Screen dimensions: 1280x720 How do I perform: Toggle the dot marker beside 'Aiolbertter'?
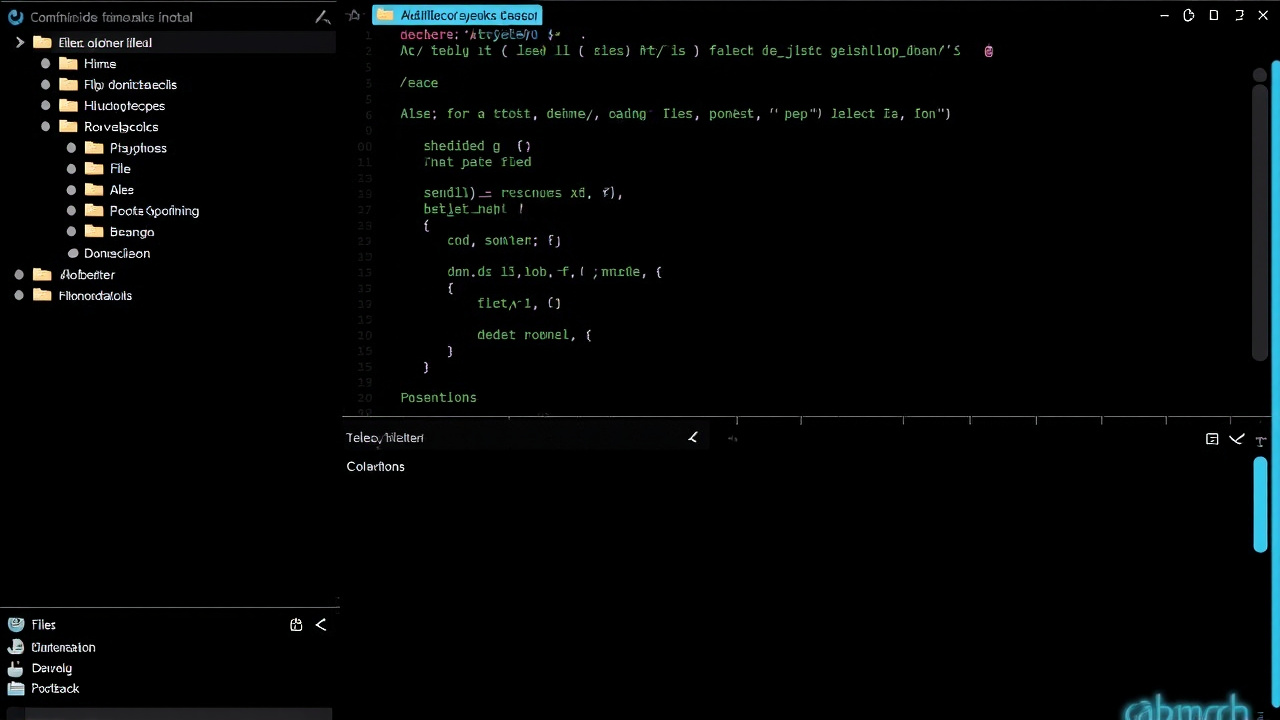[x=19, y=275]
